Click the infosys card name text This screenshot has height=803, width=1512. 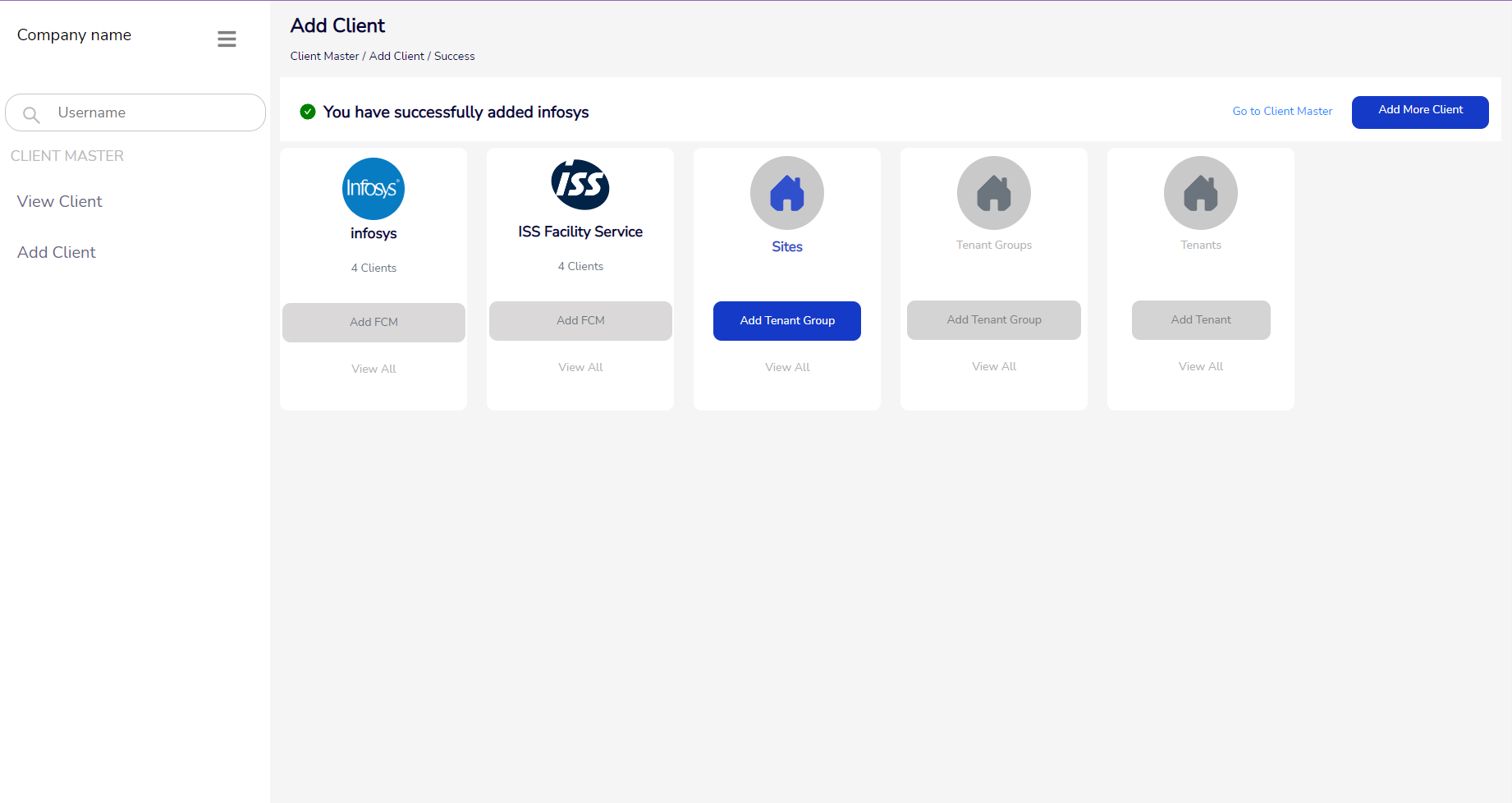373,233
